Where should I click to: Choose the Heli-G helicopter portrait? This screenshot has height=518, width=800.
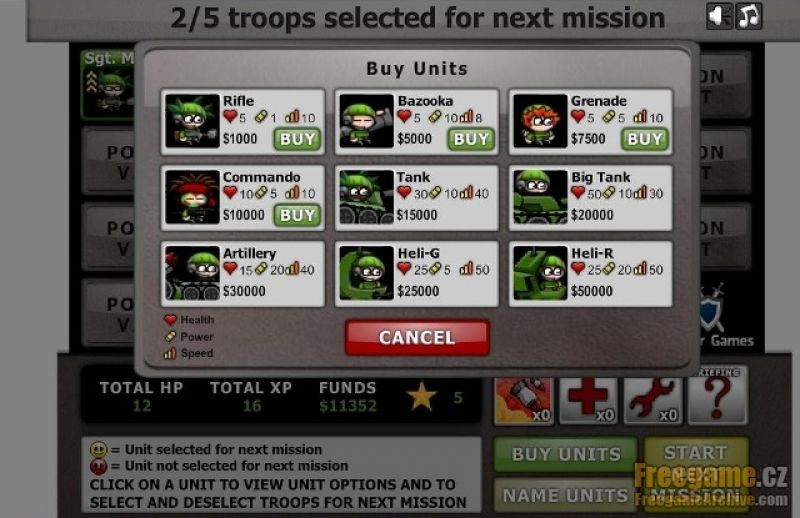366,273
